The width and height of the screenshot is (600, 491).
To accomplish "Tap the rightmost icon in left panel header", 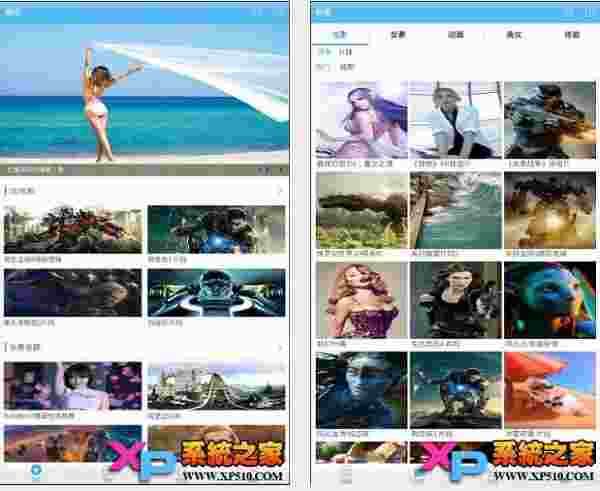I will (x=281, y=11).
